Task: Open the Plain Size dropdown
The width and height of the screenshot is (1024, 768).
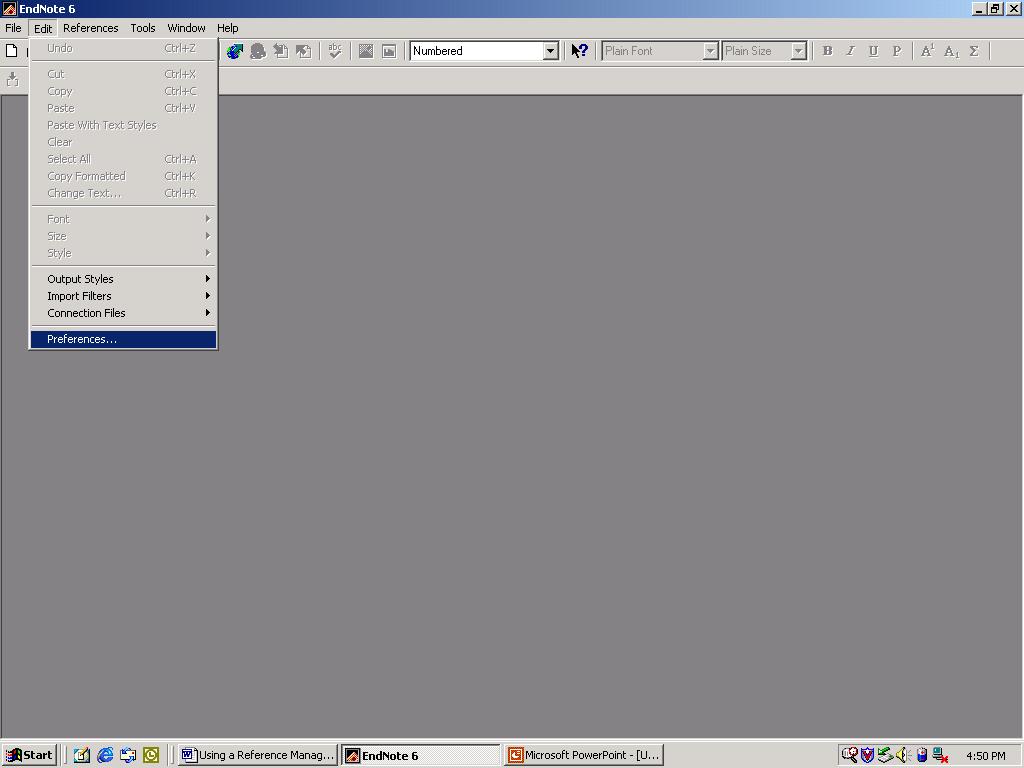Action: [798, 51]
